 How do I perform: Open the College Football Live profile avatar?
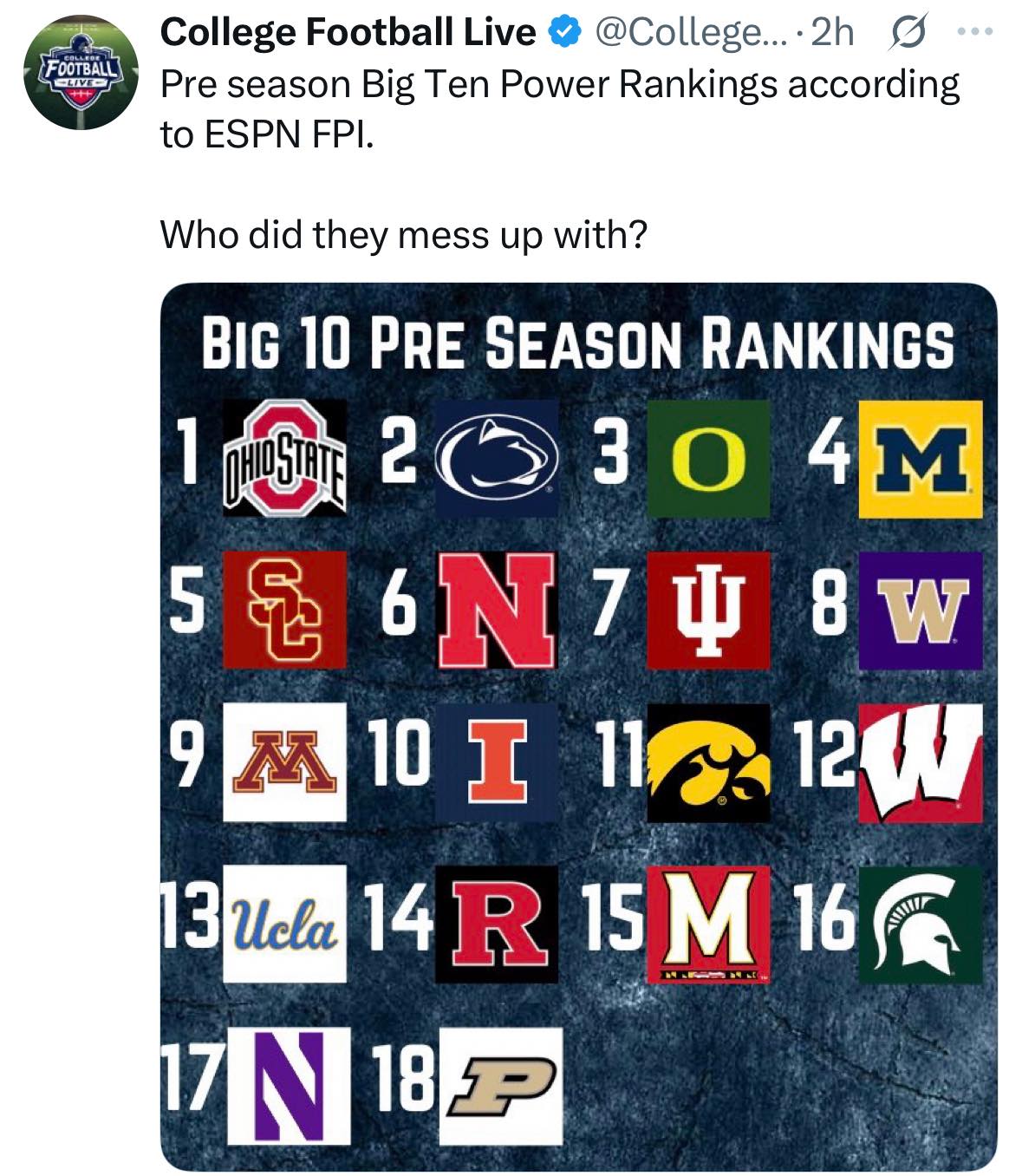pos(81,73)
